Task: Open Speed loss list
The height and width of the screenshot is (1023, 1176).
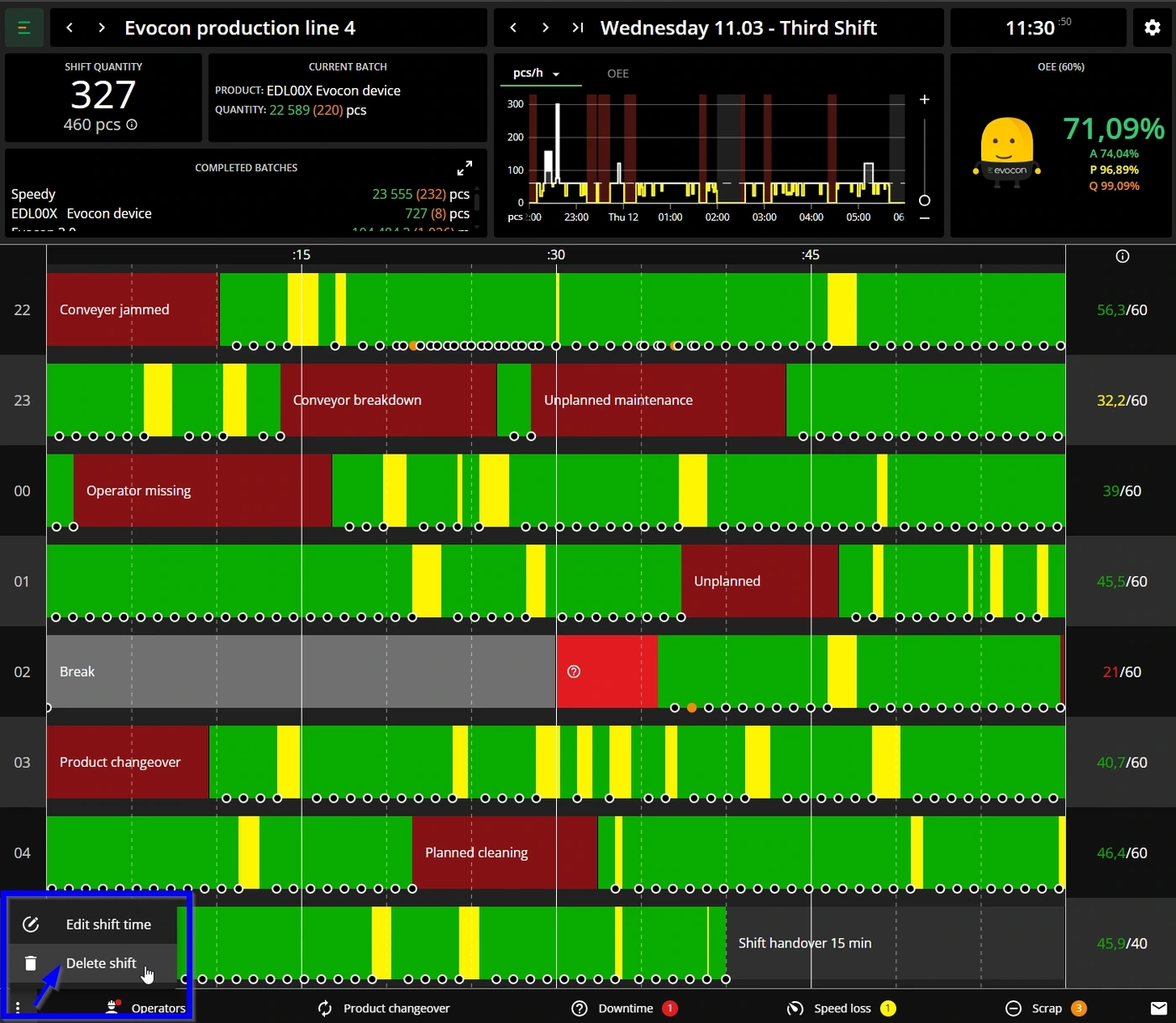Action: [x=842, y=1008]
